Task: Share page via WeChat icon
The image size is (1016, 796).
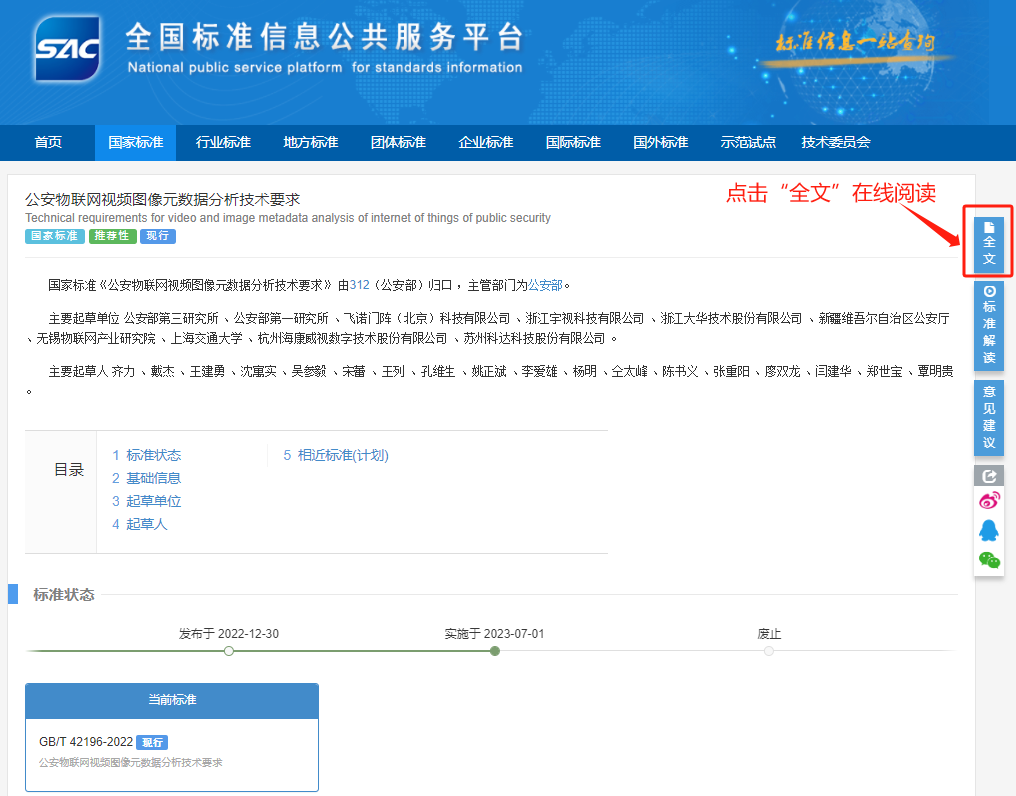Action: pyautogui.click(x=989, y=560)
